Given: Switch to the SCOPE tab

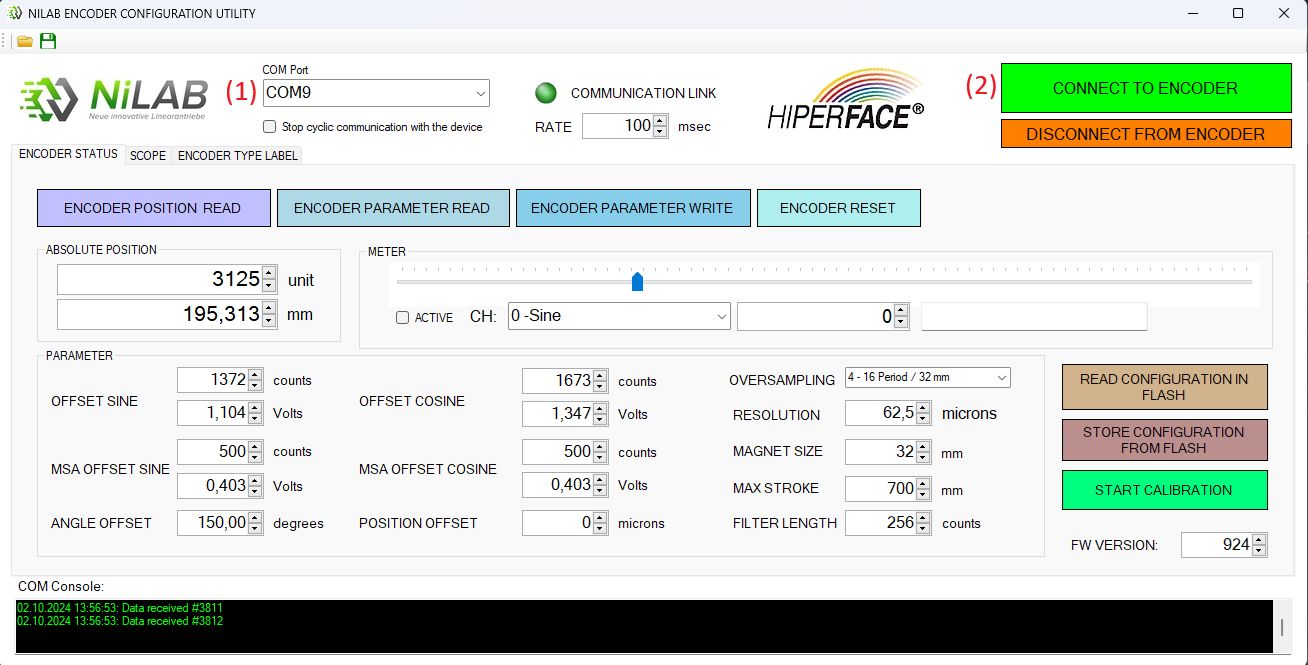Looking at the screenshot, I should click(147, 156).
